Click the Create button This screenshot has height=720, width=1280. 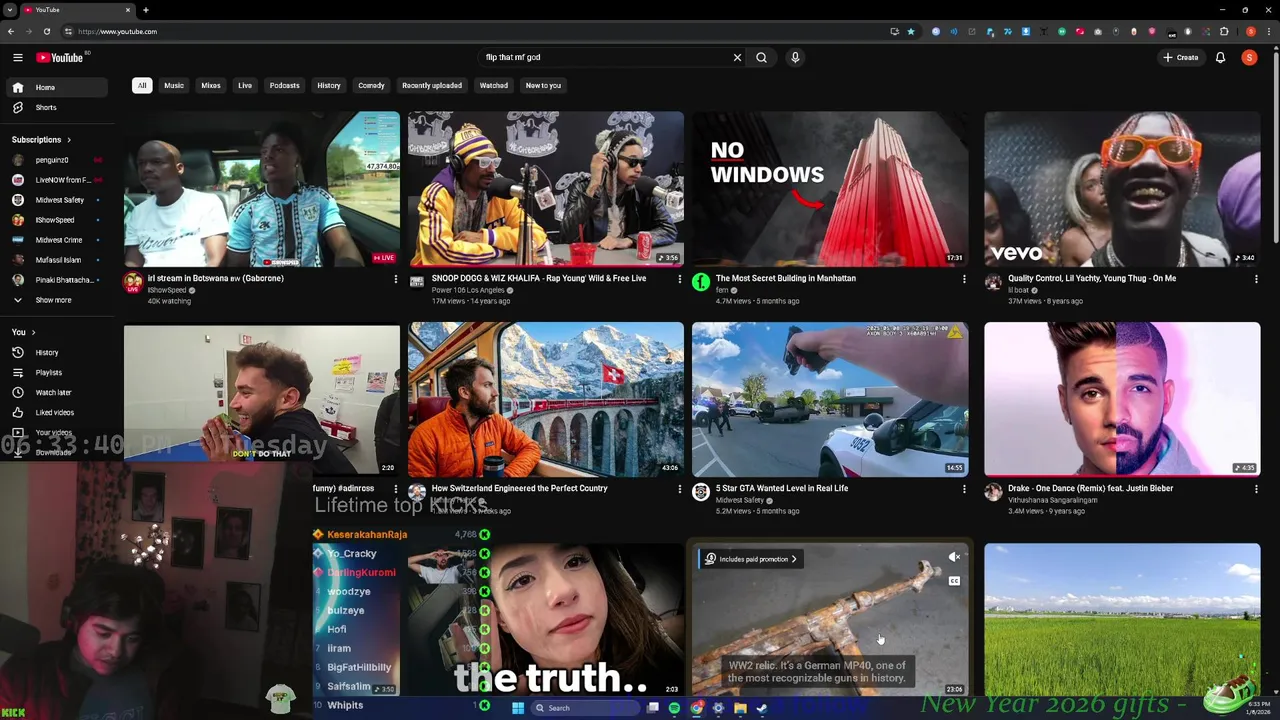click(1180, 58)
